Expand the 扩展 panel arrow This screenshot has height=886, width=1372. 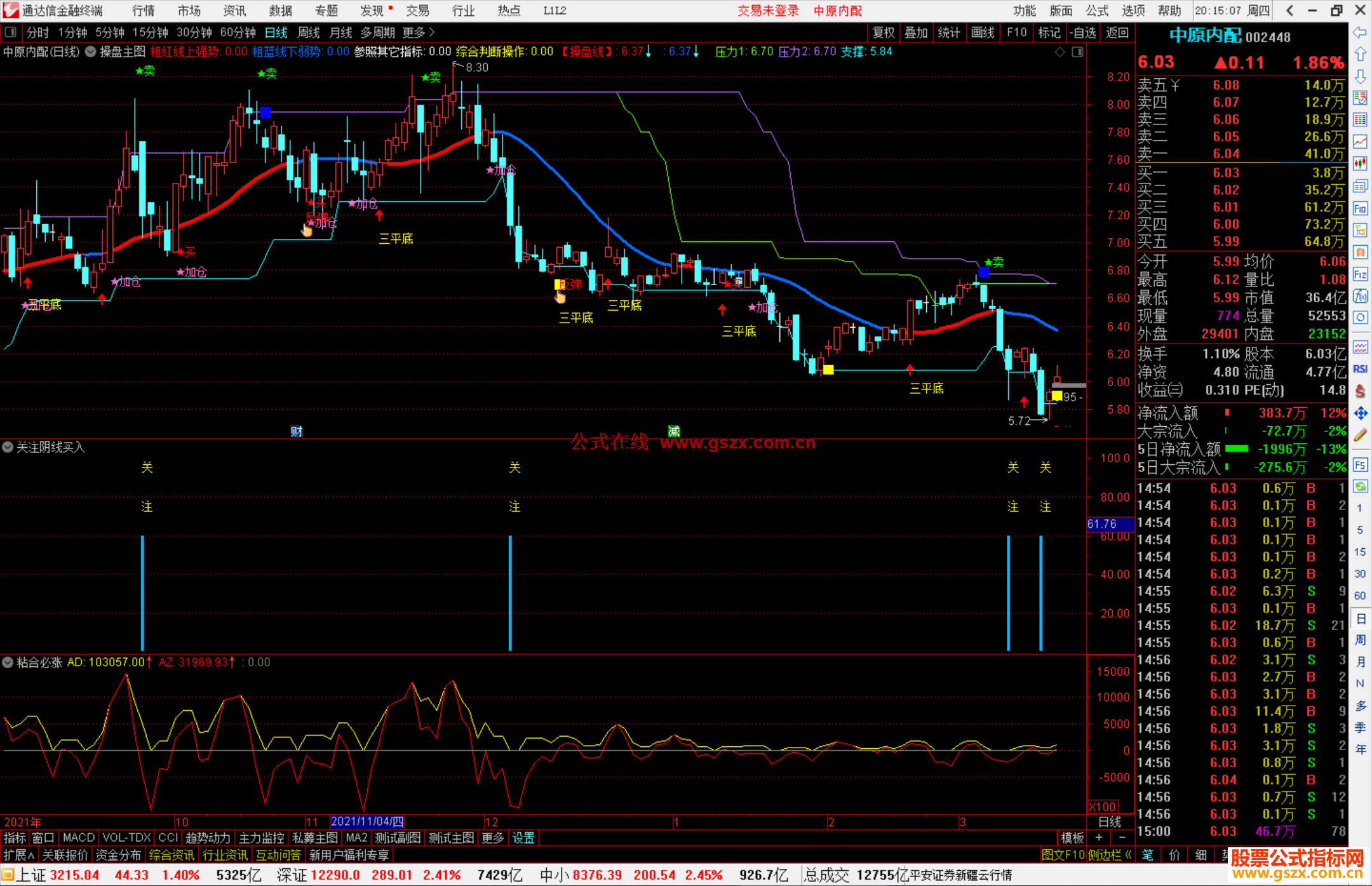tap(19, 855)
